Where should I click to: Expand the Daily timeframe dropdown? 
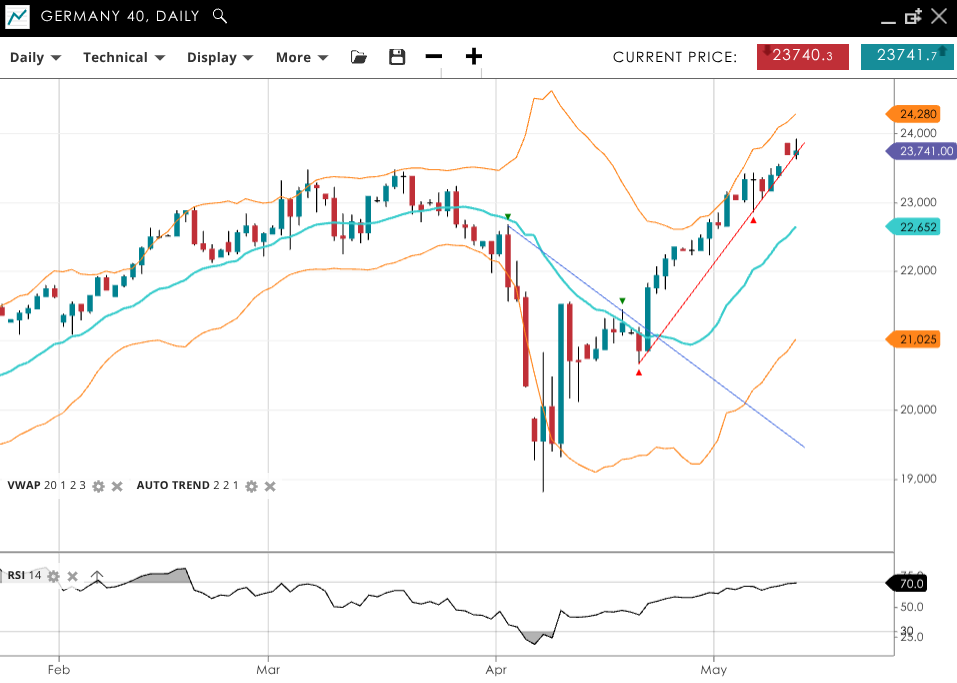[35, 57]
